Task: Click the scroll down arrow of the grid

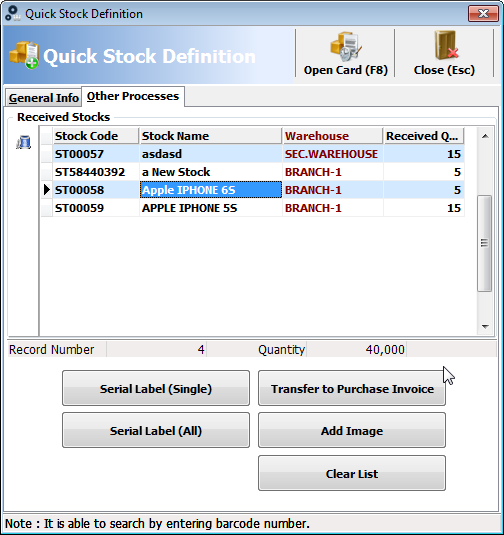Action: 485,327
